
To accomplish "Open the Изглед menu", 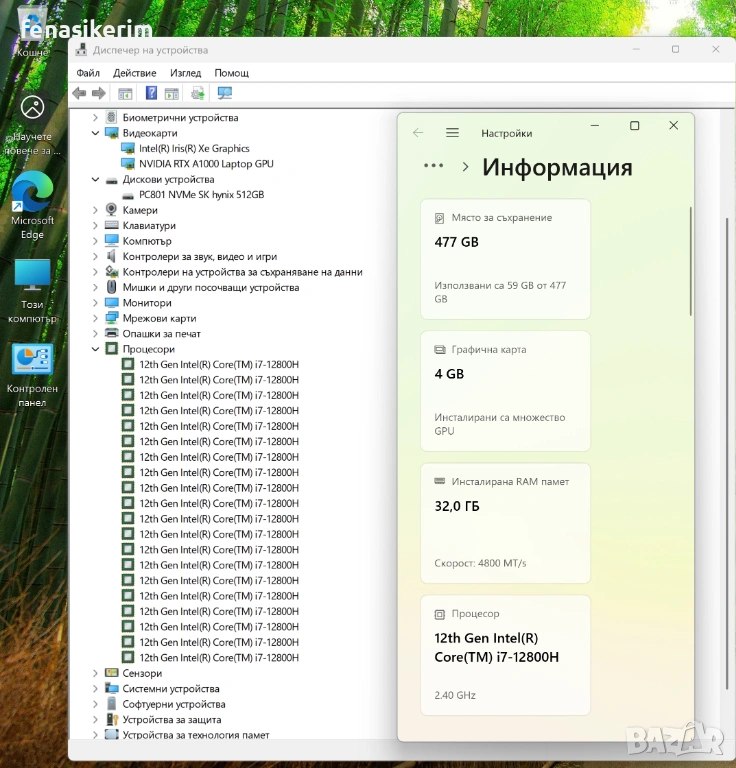I will pos(185,73).
